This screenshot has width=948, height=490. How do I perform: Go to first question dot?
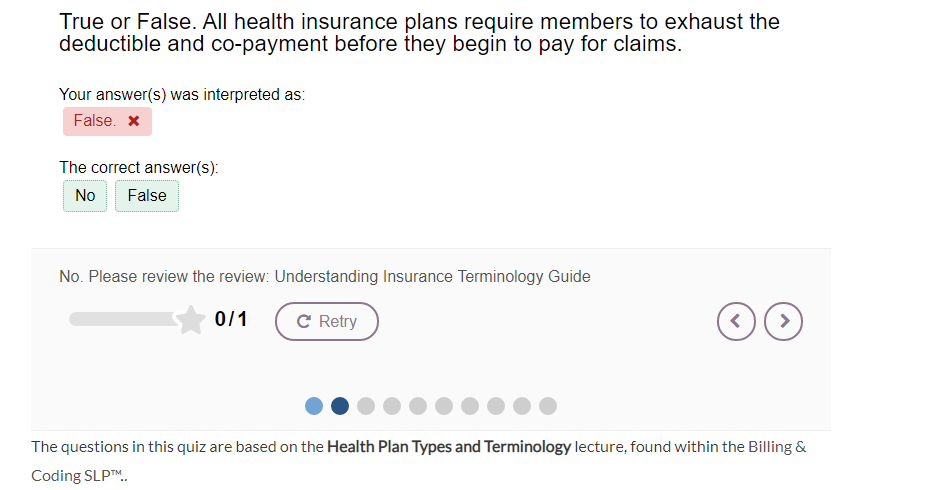[x=314, y=406]
